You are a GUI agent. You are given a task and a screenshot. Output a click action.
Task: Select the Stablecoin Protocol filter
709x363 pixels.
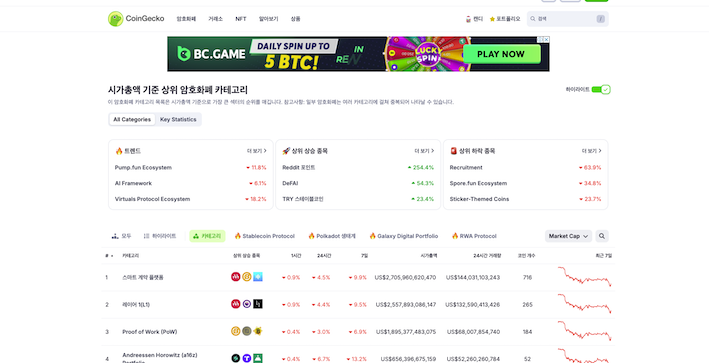(x=265, y=236)
